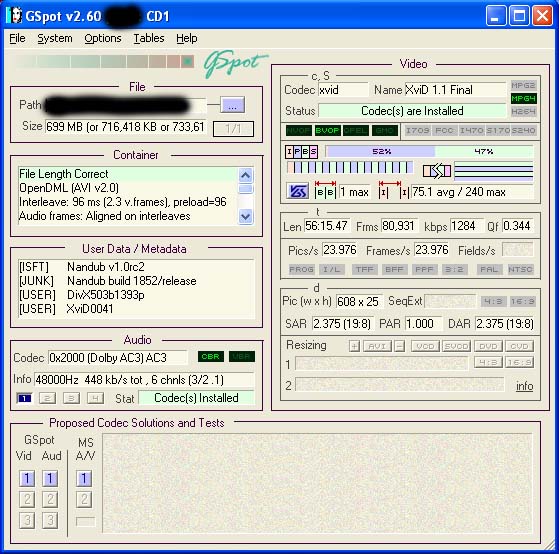Click the BFF field order indicator
This screenshot has height=554, width=559.
click(x=394, y=270)
